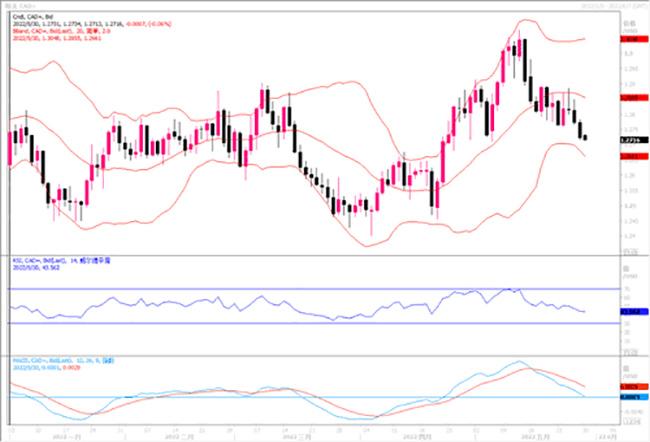Click the RSI indicator legend label
The image size is (650, 442).
50,258
